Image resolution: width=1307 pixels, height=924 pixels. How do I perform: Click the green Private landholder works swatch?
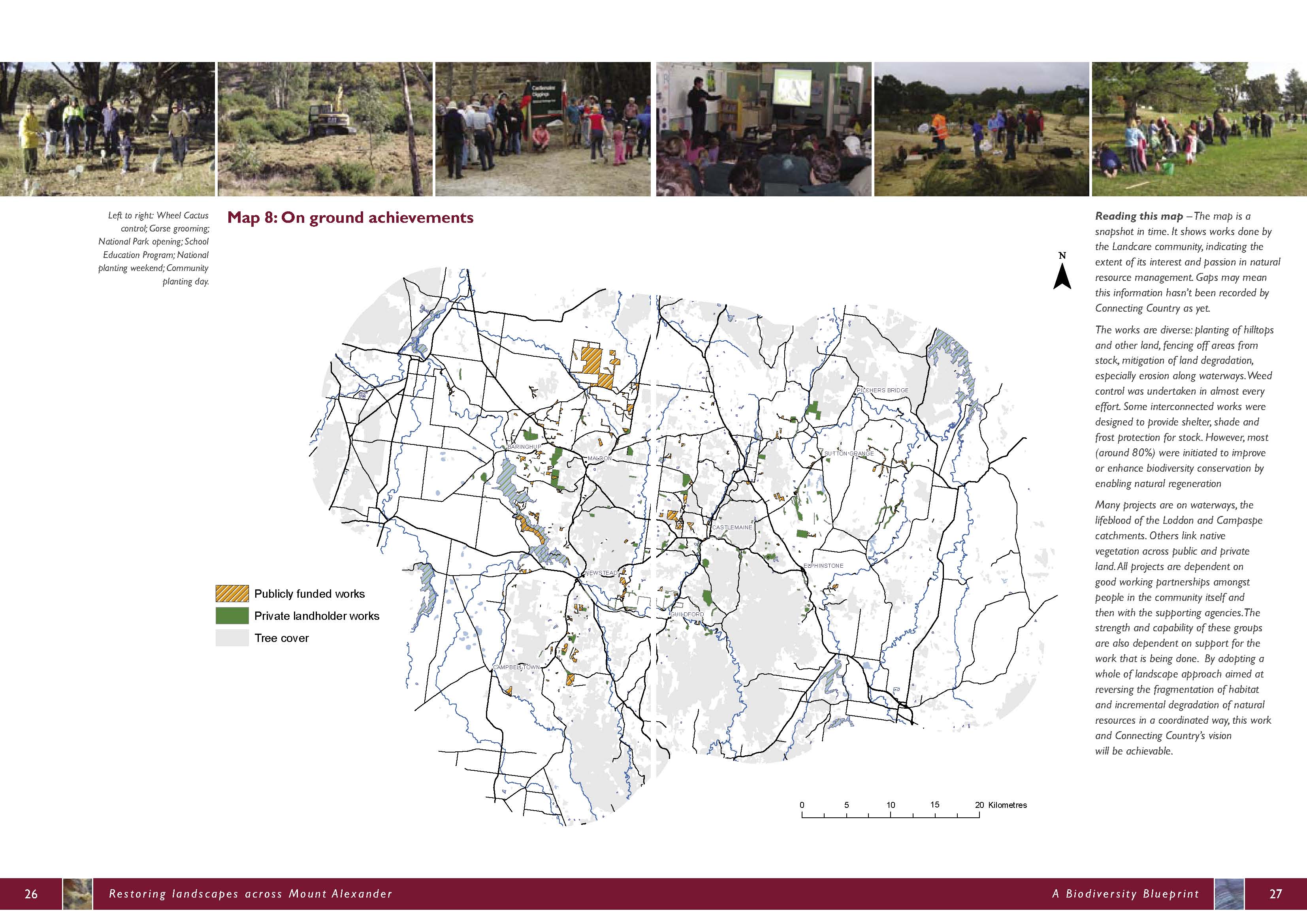pyautogui.click(x=232, y=615)
